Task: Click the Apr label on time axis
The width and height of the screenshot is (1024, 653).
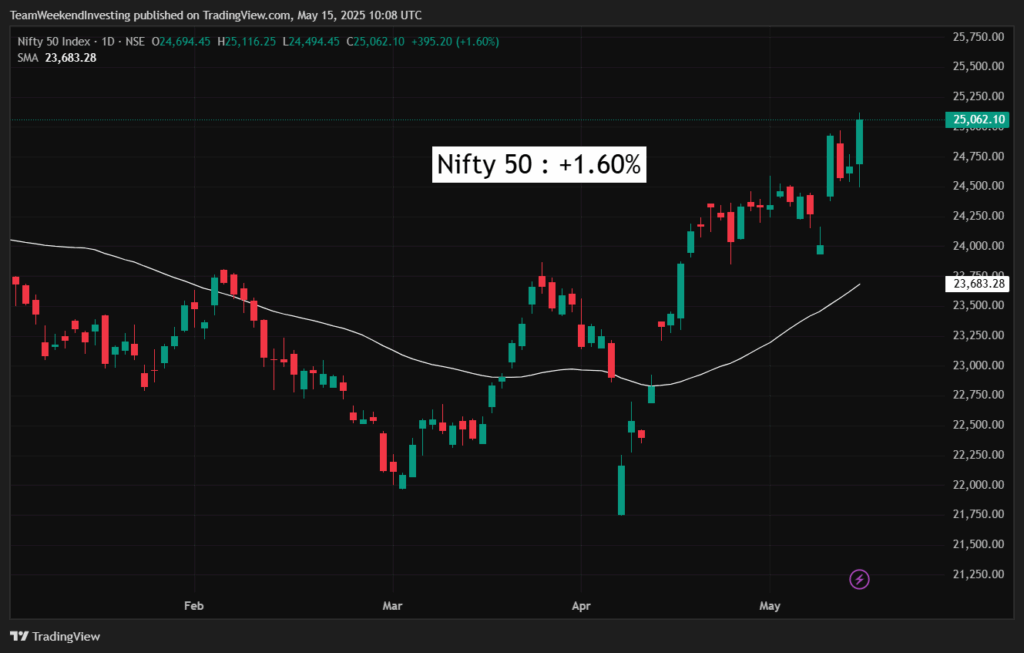Action: (581, 605)
